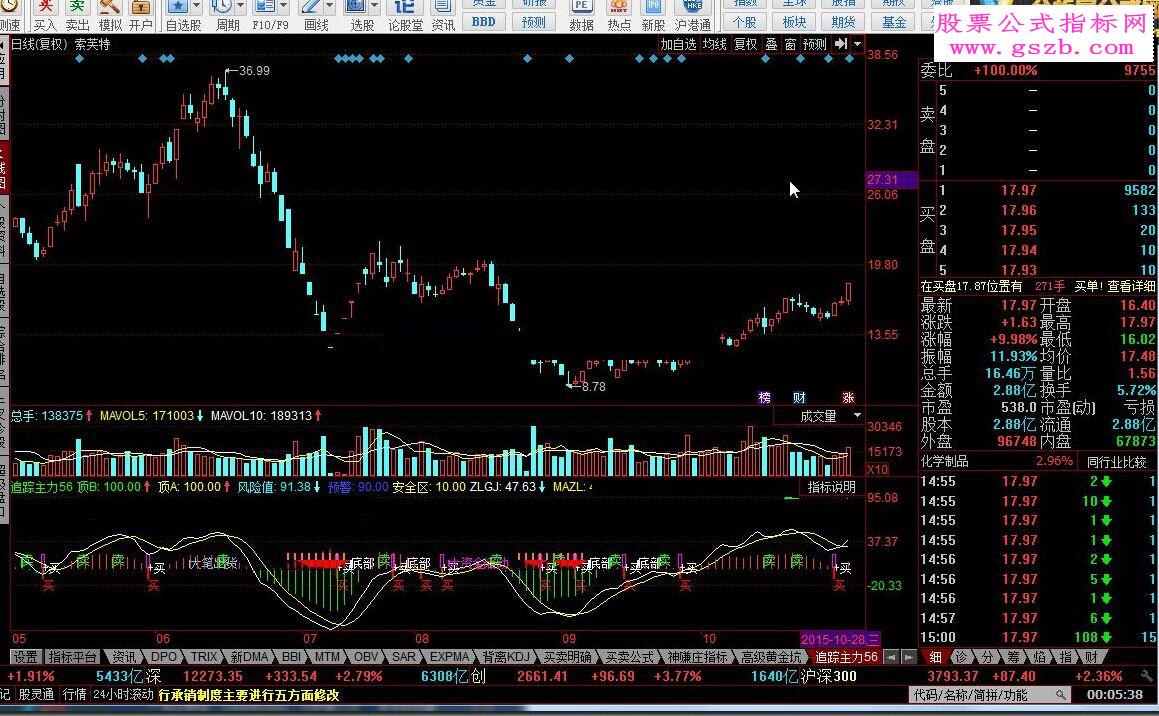Click the 板块 sector toolbar button
1159x716 pixels.
795,22
